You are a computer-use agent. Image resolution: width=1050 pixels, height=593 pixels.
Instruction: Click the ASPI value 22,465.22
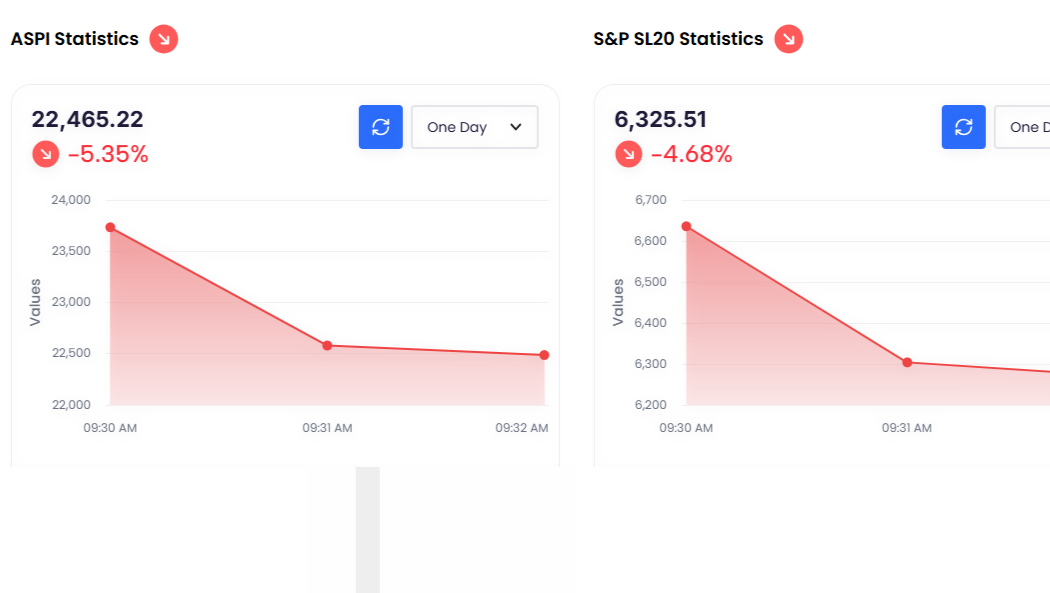[88, 119]
